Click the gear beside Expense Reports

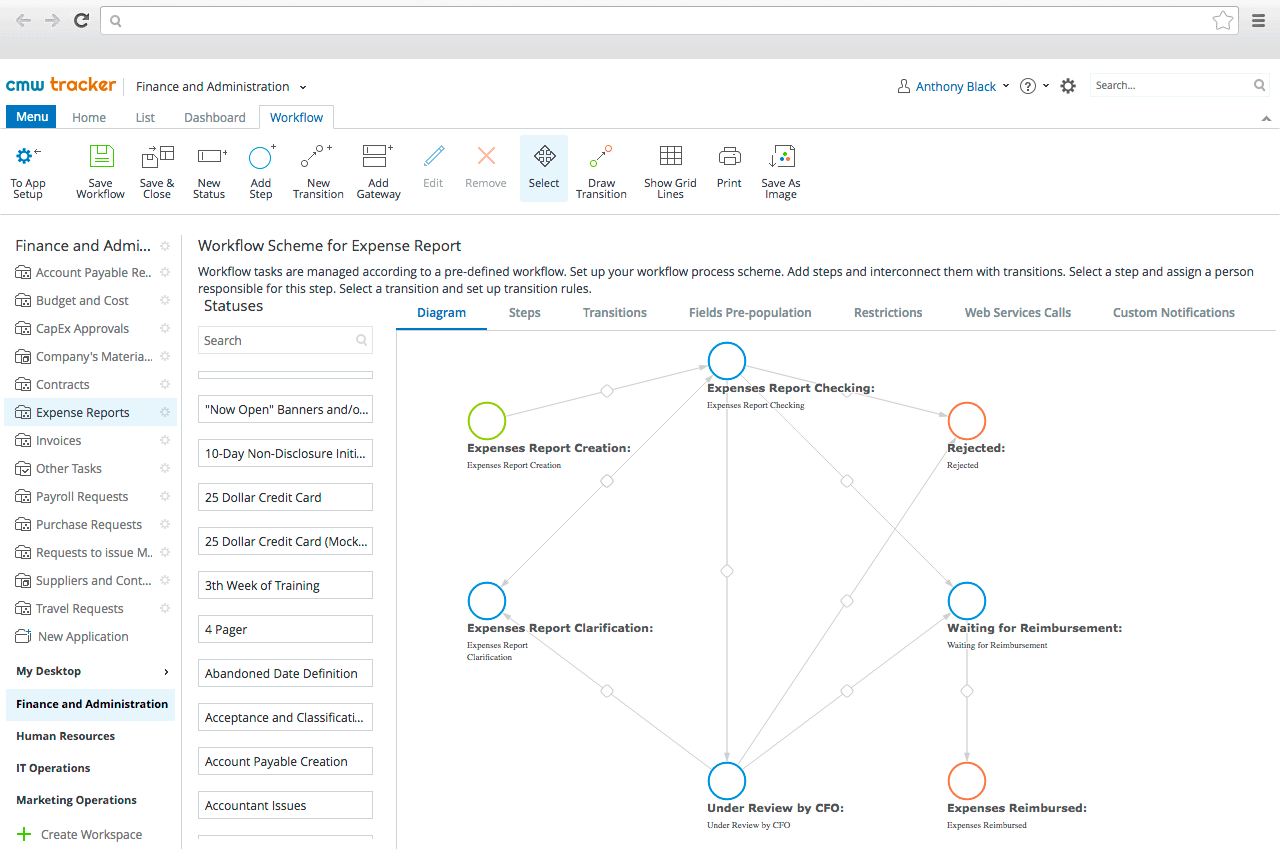tap(165, 412)
